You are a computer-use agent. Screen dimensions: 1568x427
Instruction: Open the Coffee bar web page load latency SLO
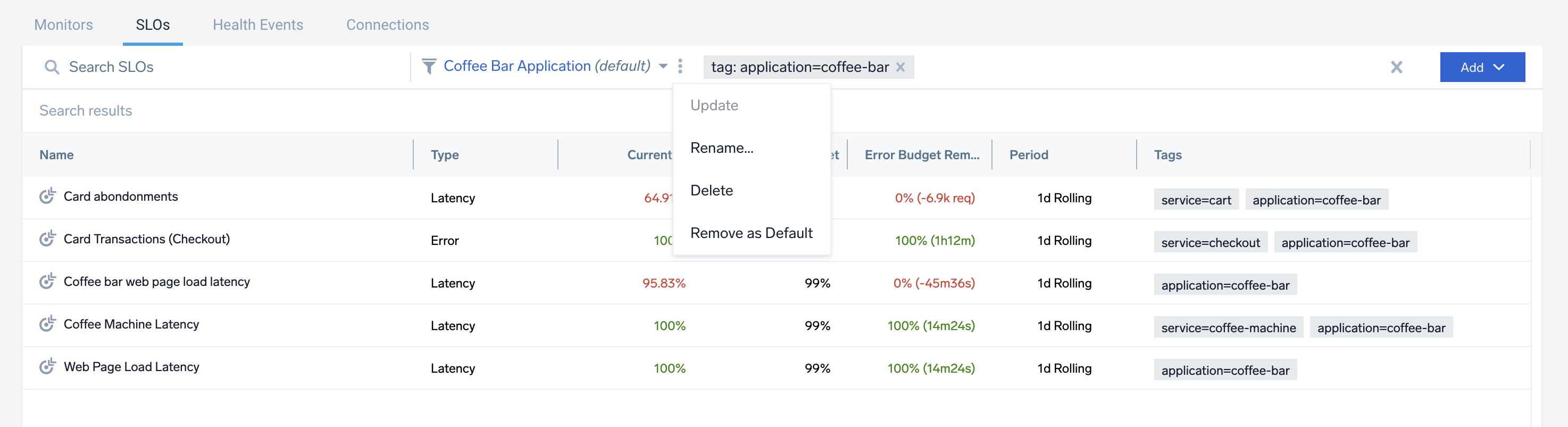[156, 282]
